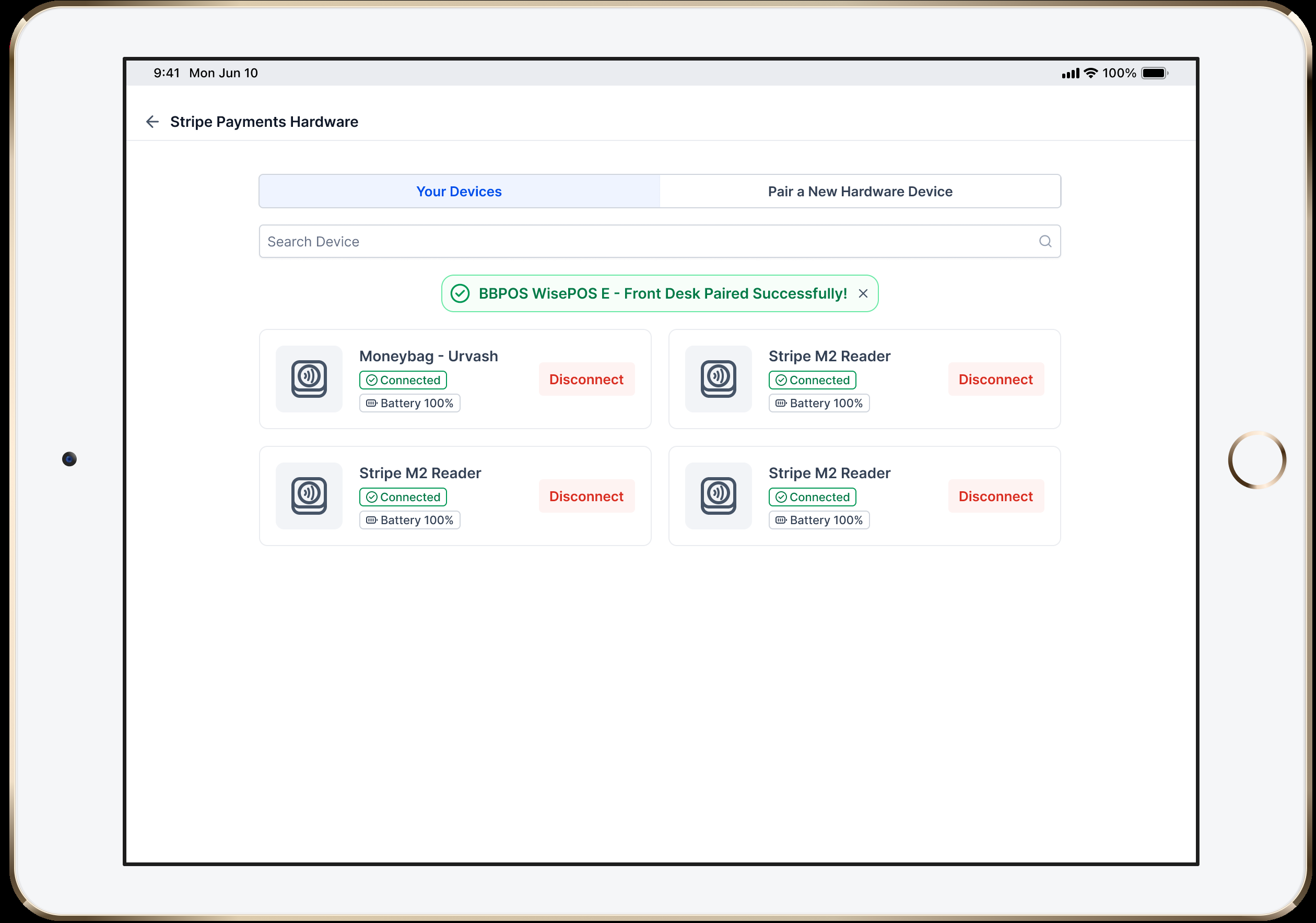Click the green success checkmark icon
Viewport: 1316px width, 923px height.
tap(460, 293)
